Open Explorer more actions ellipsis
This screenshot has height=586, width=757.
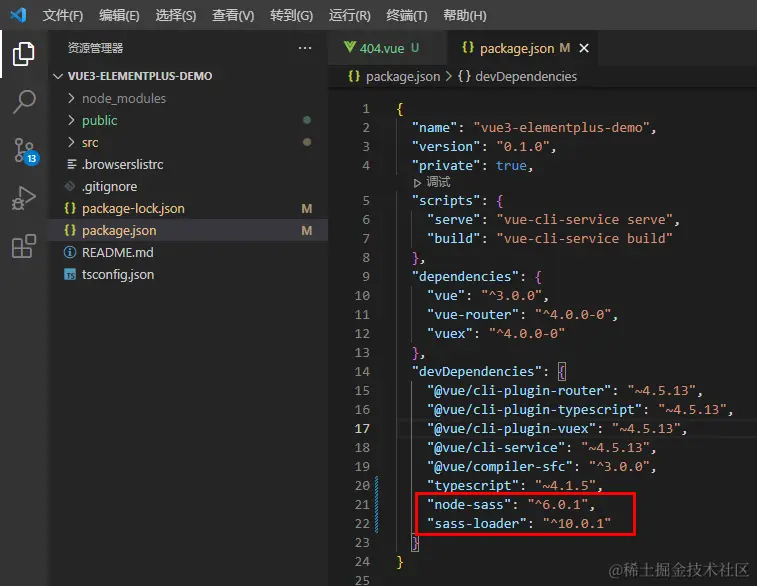305,48
